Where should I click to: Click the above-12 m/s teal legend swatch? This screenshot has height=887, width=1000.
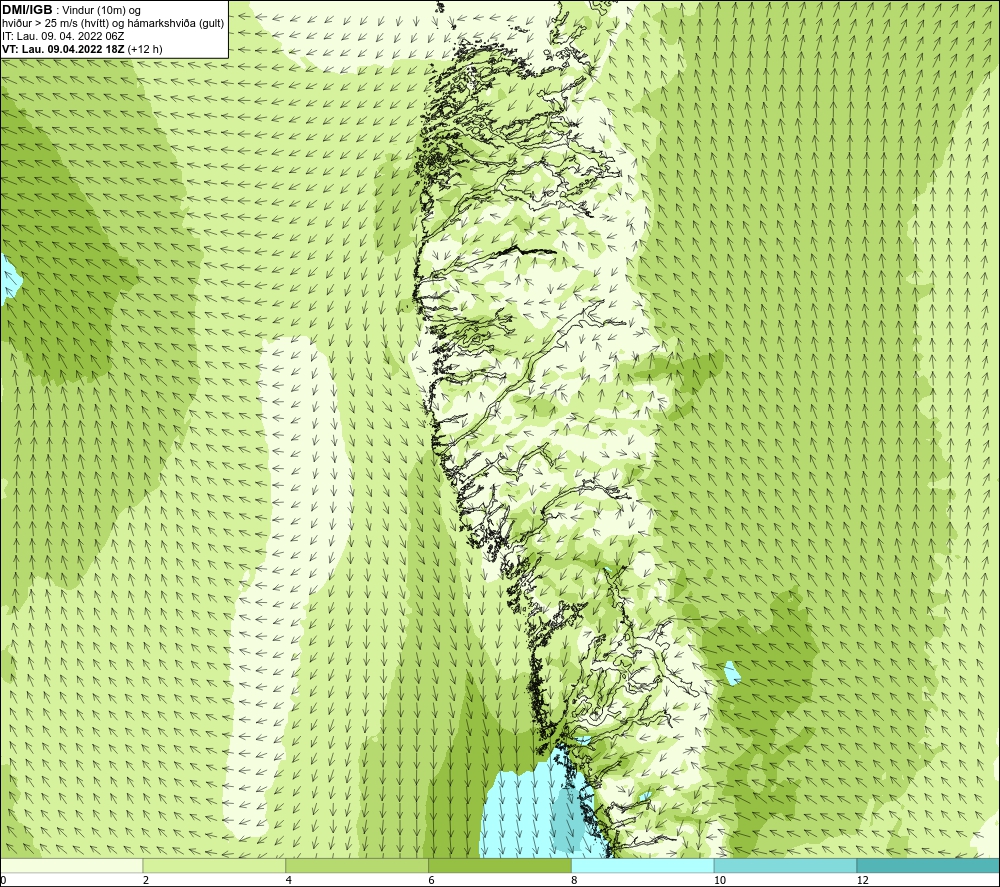pos(928,865)
